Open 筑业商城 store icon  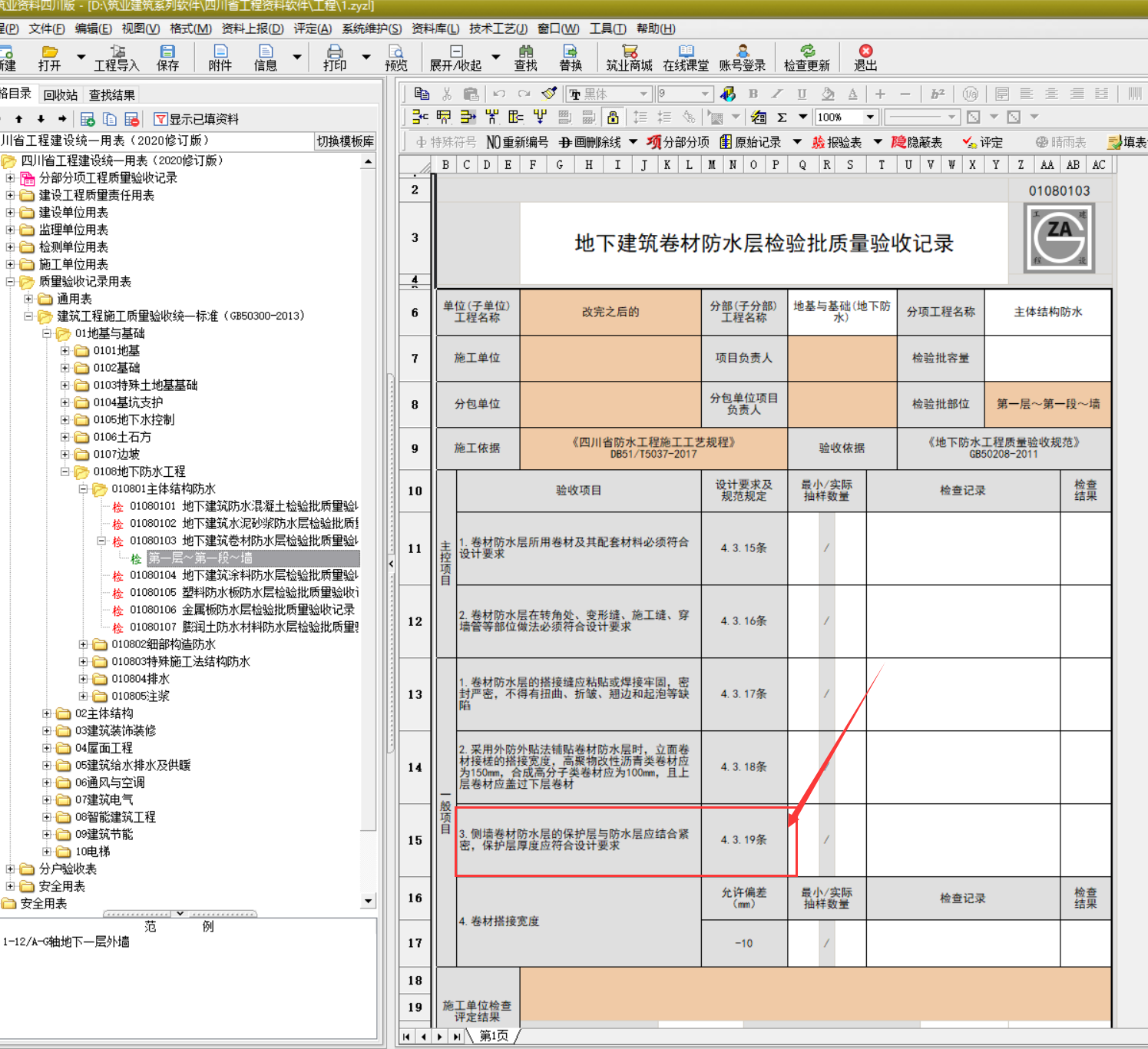(x=629, y=51)
